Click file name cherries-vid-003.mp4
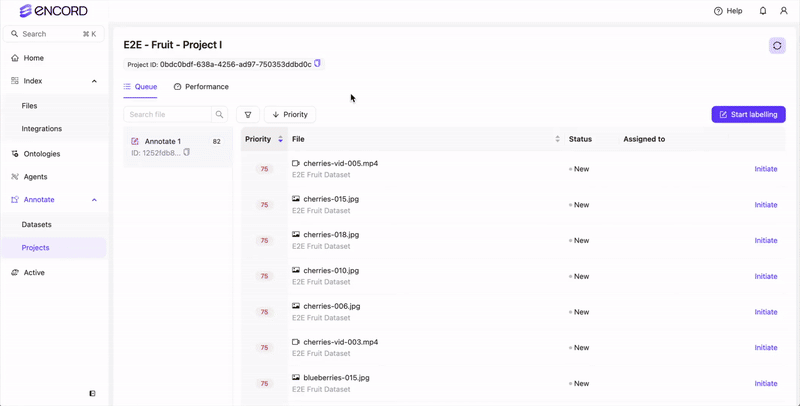Image resolution: width=800 pixels, height=406 pixels. click(341, 342)
